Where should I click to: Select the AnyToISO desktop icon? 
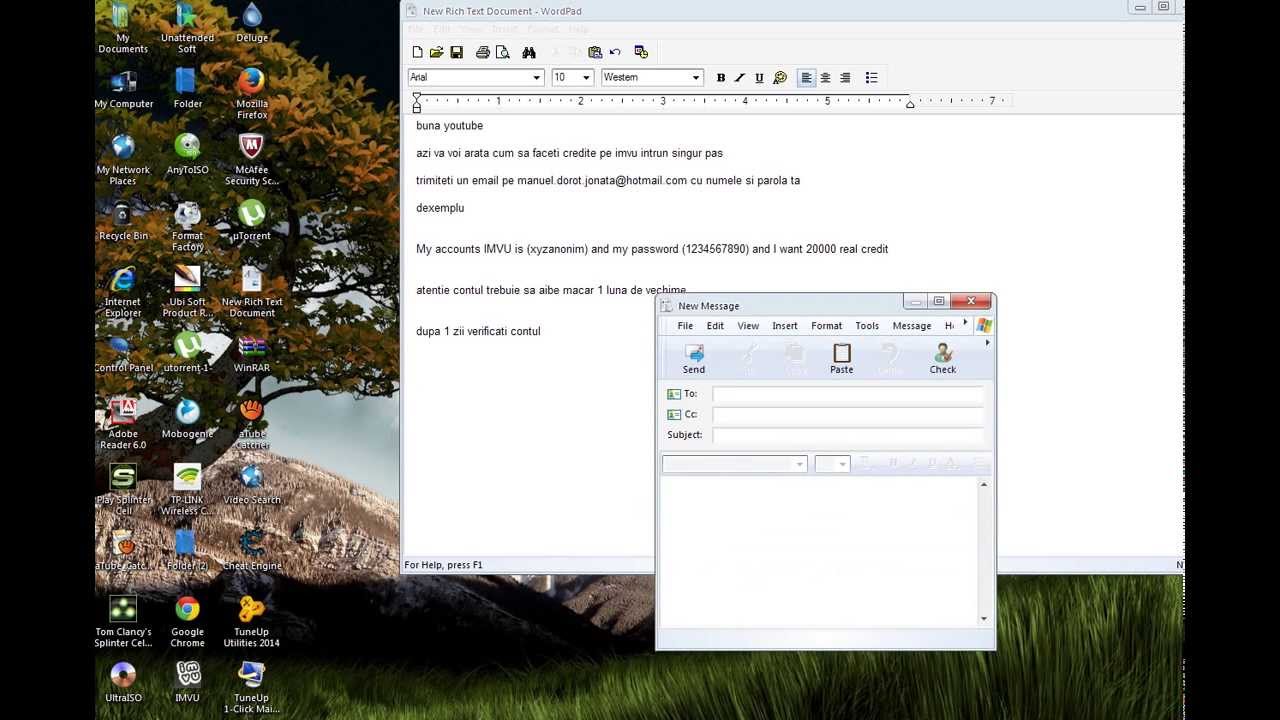click(x=187, y=155)
